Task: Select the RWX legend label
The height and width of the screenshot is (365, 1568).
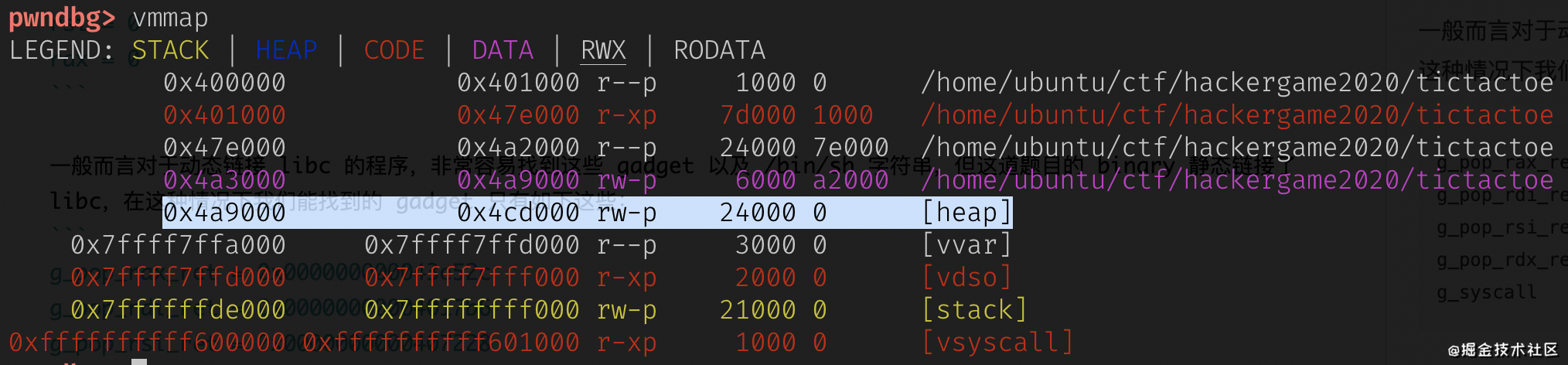Action: point(603,50)
